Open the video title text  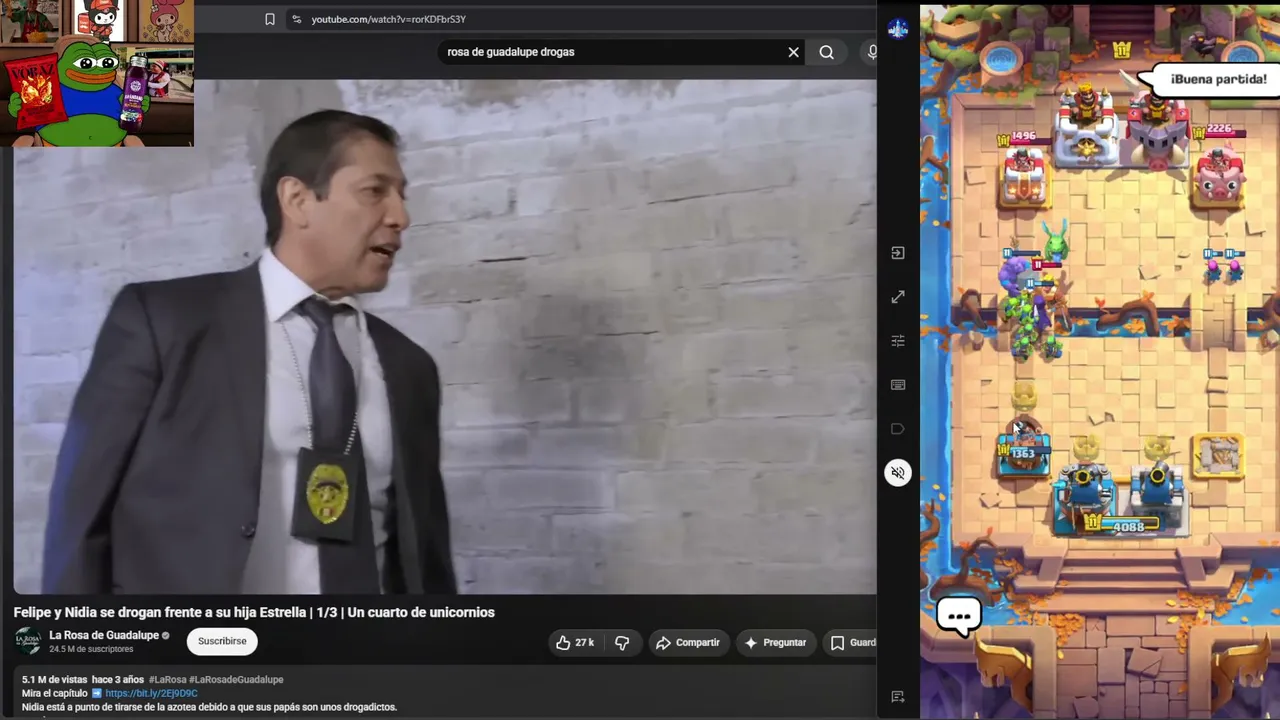tap(254, 612)
